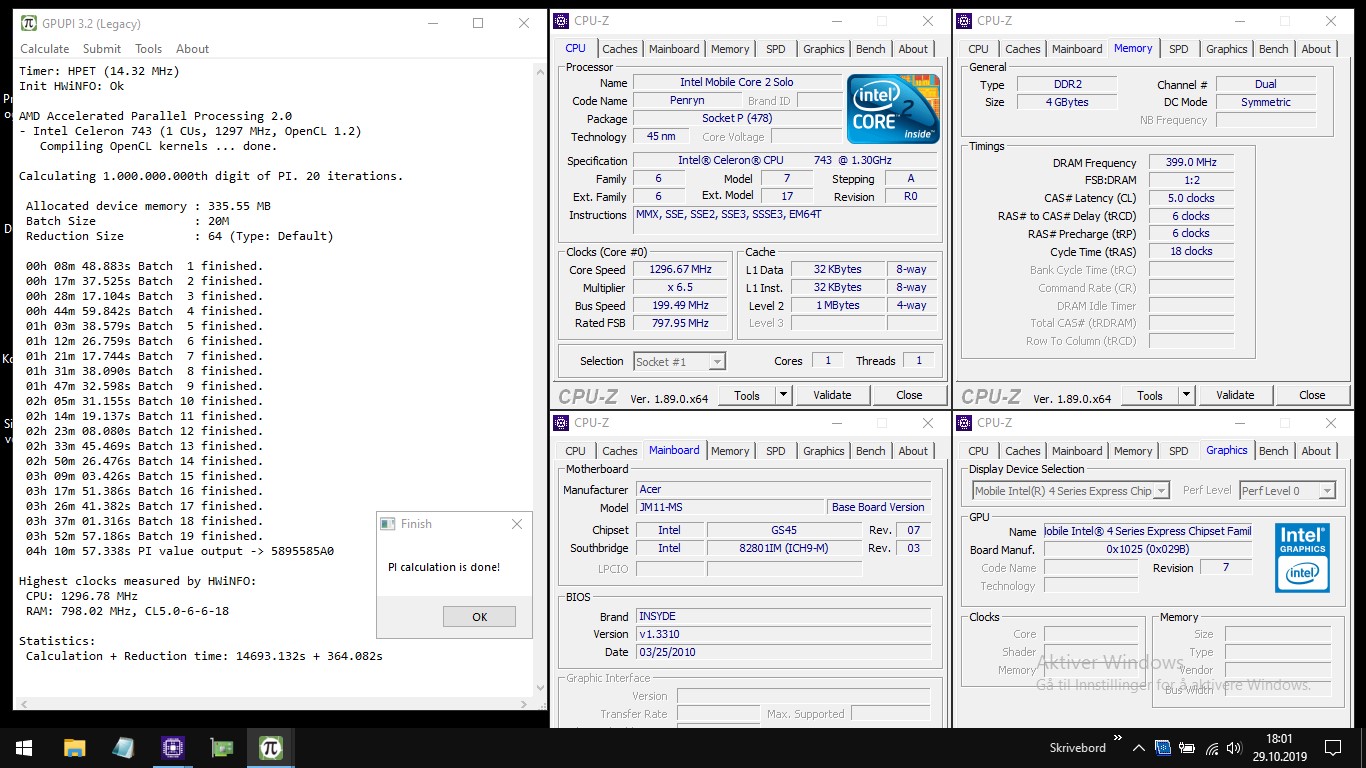
Task: Click the Code Name field showing Penryn
Action: click(687, 101)
